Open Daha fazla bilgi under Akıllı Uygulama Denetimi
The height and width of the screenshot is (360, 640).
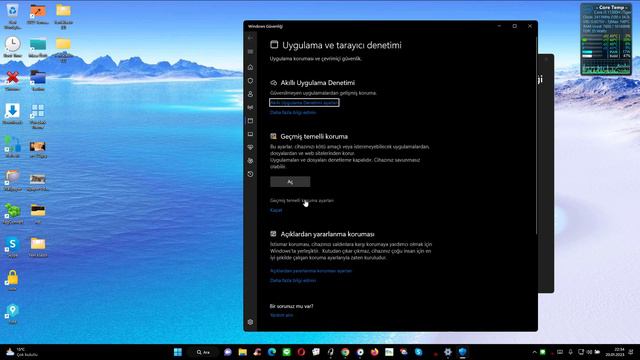pyautogui.click(x=293, y=113)
